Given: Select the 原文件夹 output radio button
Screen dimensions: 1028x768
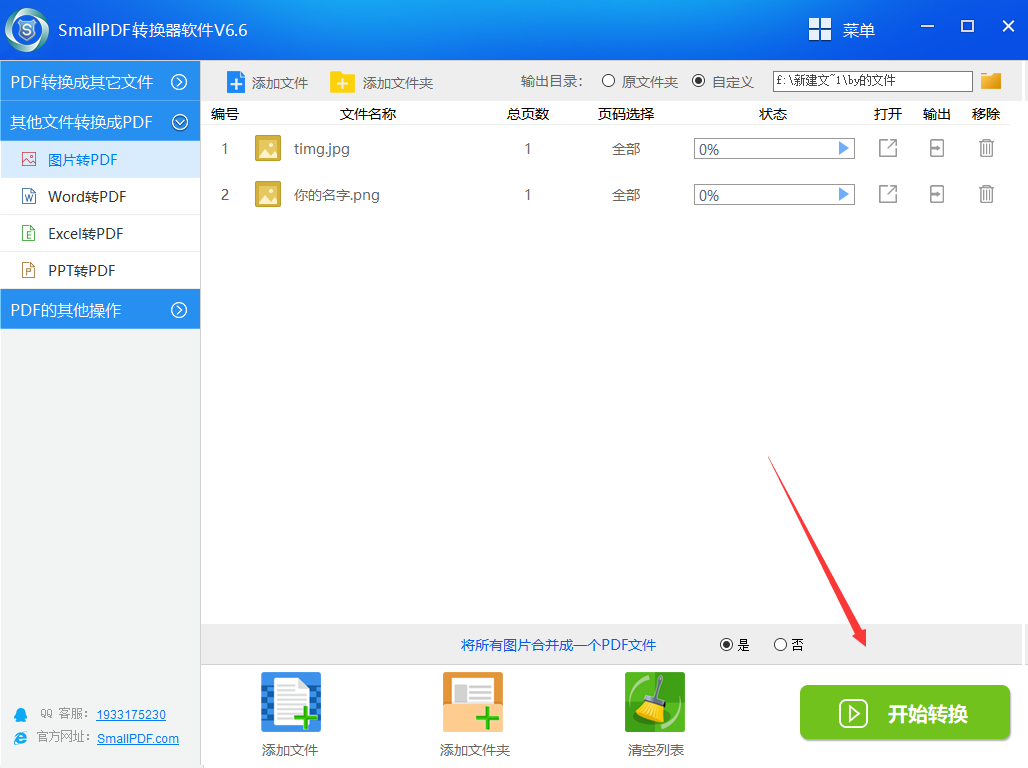Looking at the screenshot, I should 608,81.
